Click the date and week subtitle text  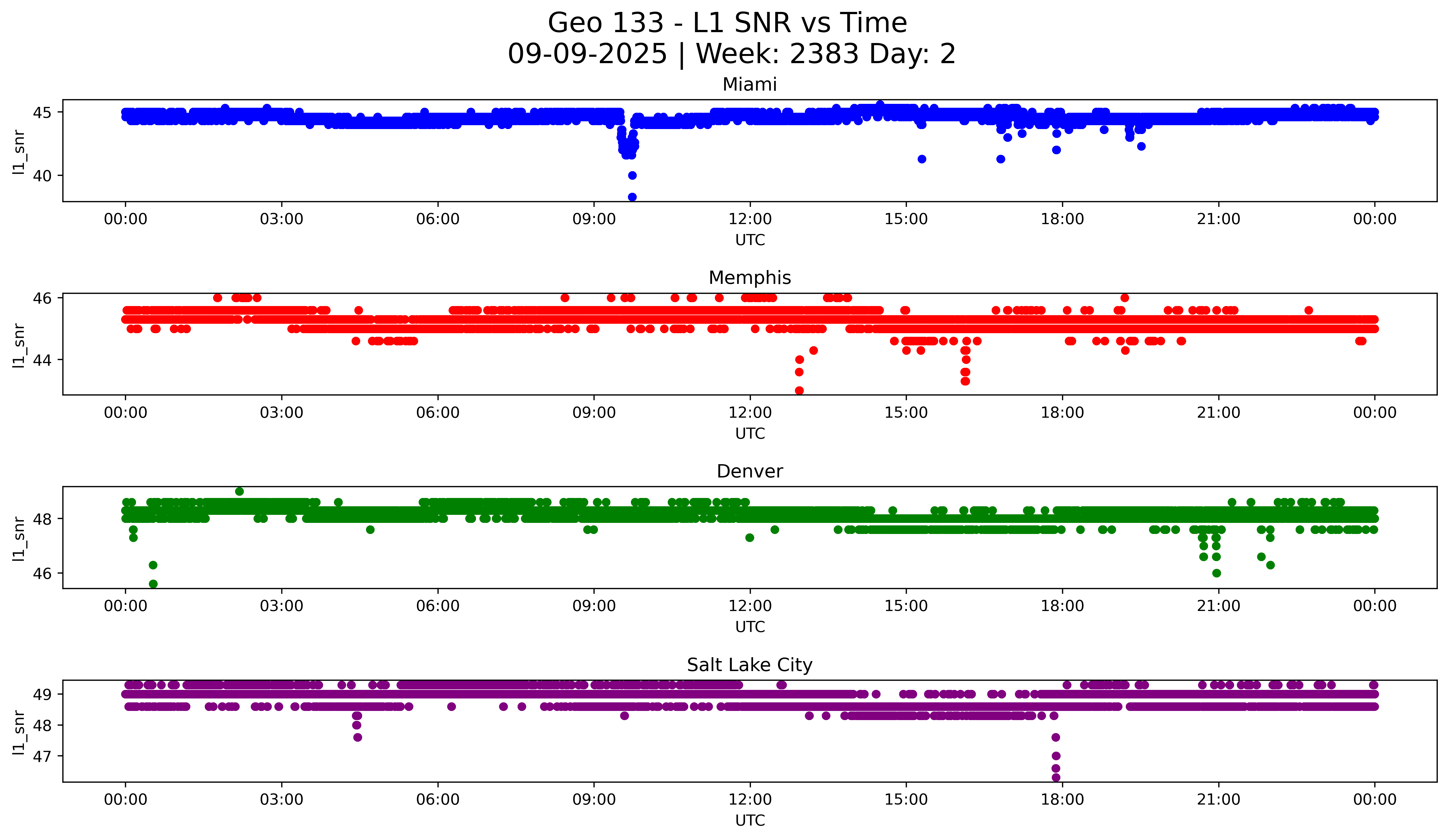(731, 54)
